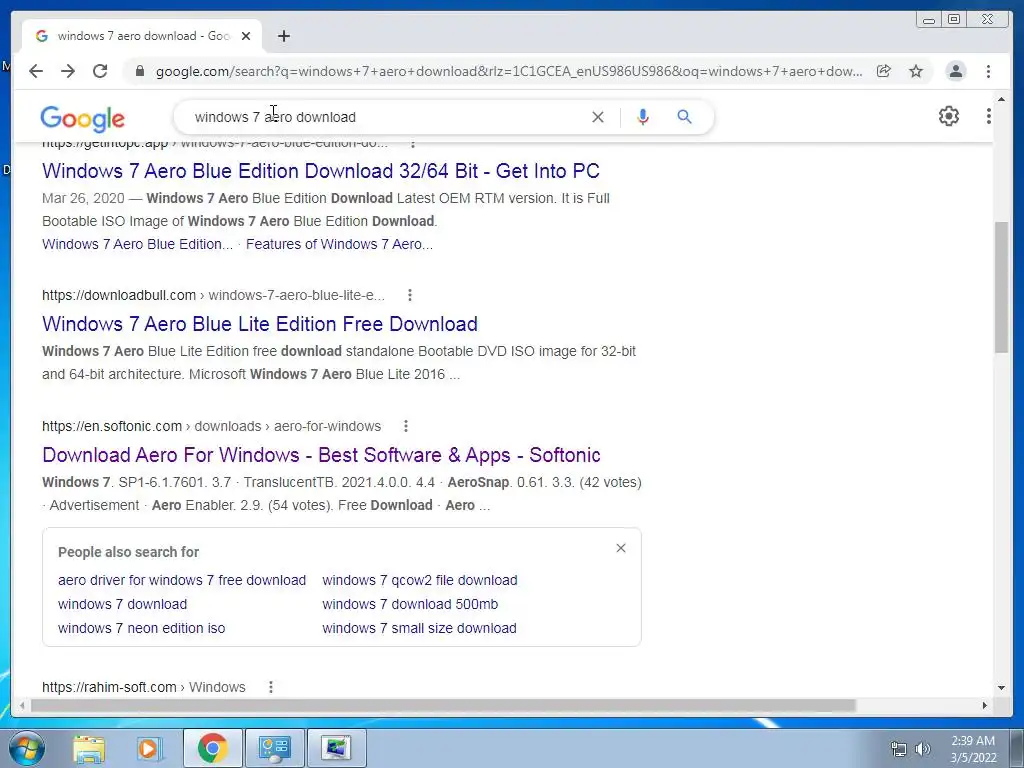Submit search with magnifier icon
This screenshot has width=1024, height=768.
pos(684,117)
